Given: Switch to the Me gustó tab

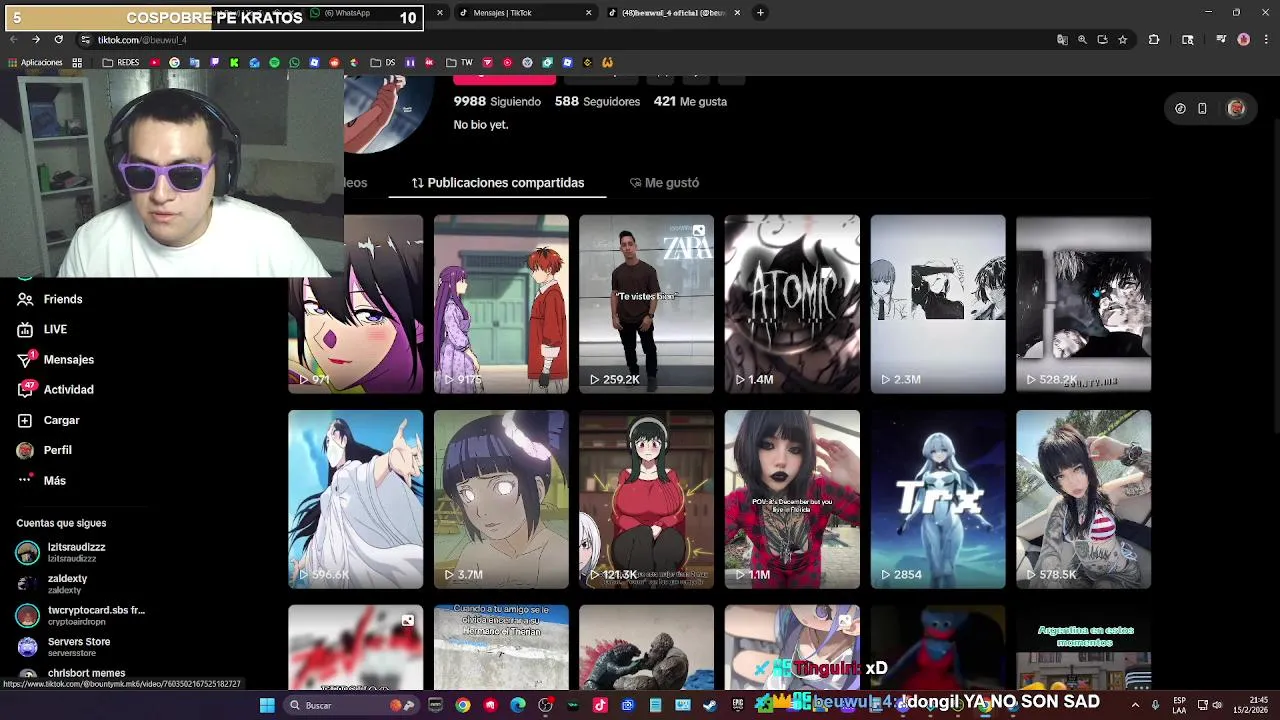Looking at the screenshot, I should [664, 183].
